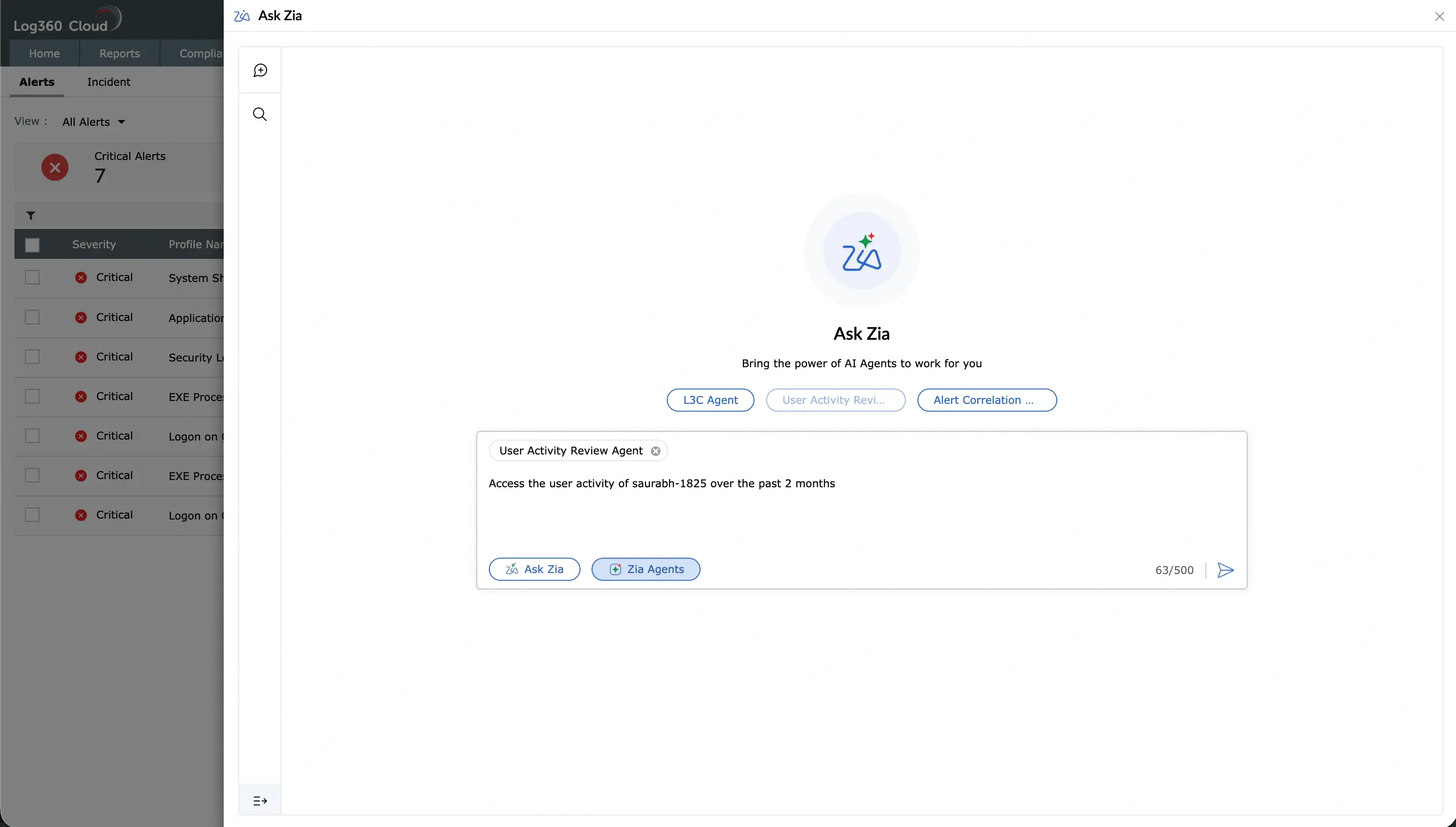Select the L3C Agent suggestion

pyautogui.click(x=710, y=400)
